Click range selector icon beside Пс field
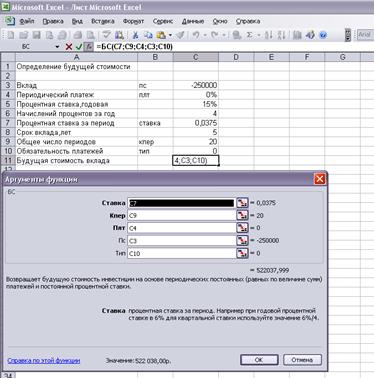This screenshot has width=374, height=378. (x=242, y=241)
